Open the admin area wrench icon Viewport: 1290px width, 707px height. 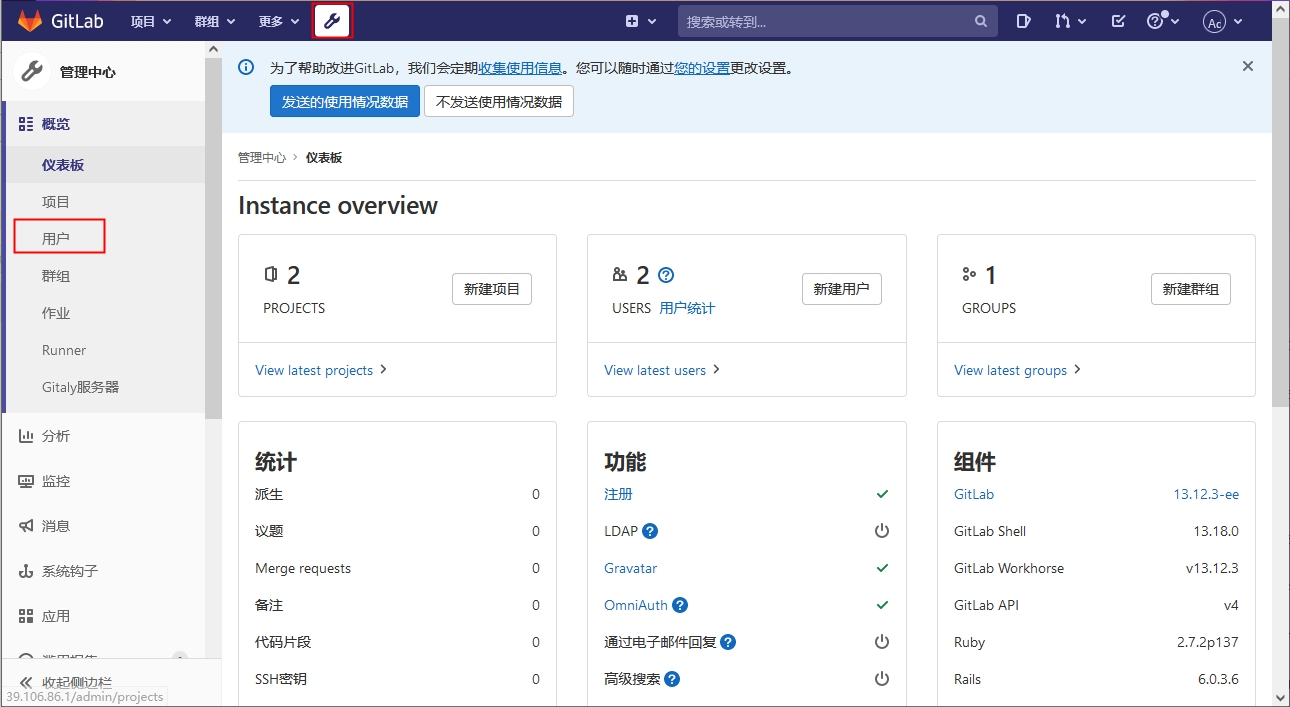pos(332,21)
